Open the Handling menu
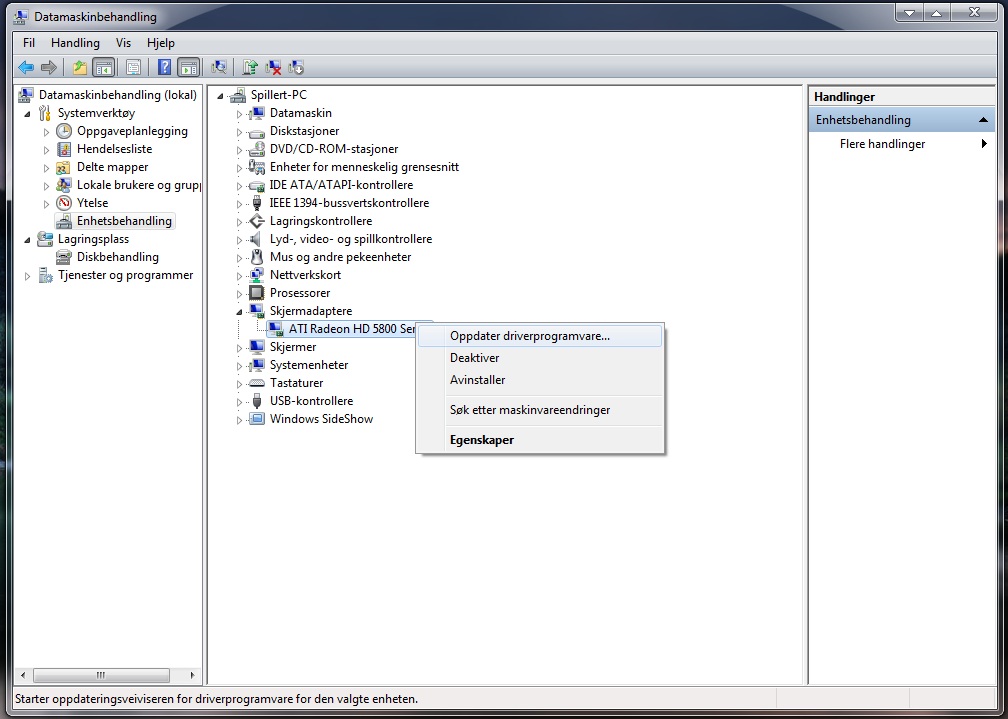The image size is (1008, 719). (x=75, y=42)
